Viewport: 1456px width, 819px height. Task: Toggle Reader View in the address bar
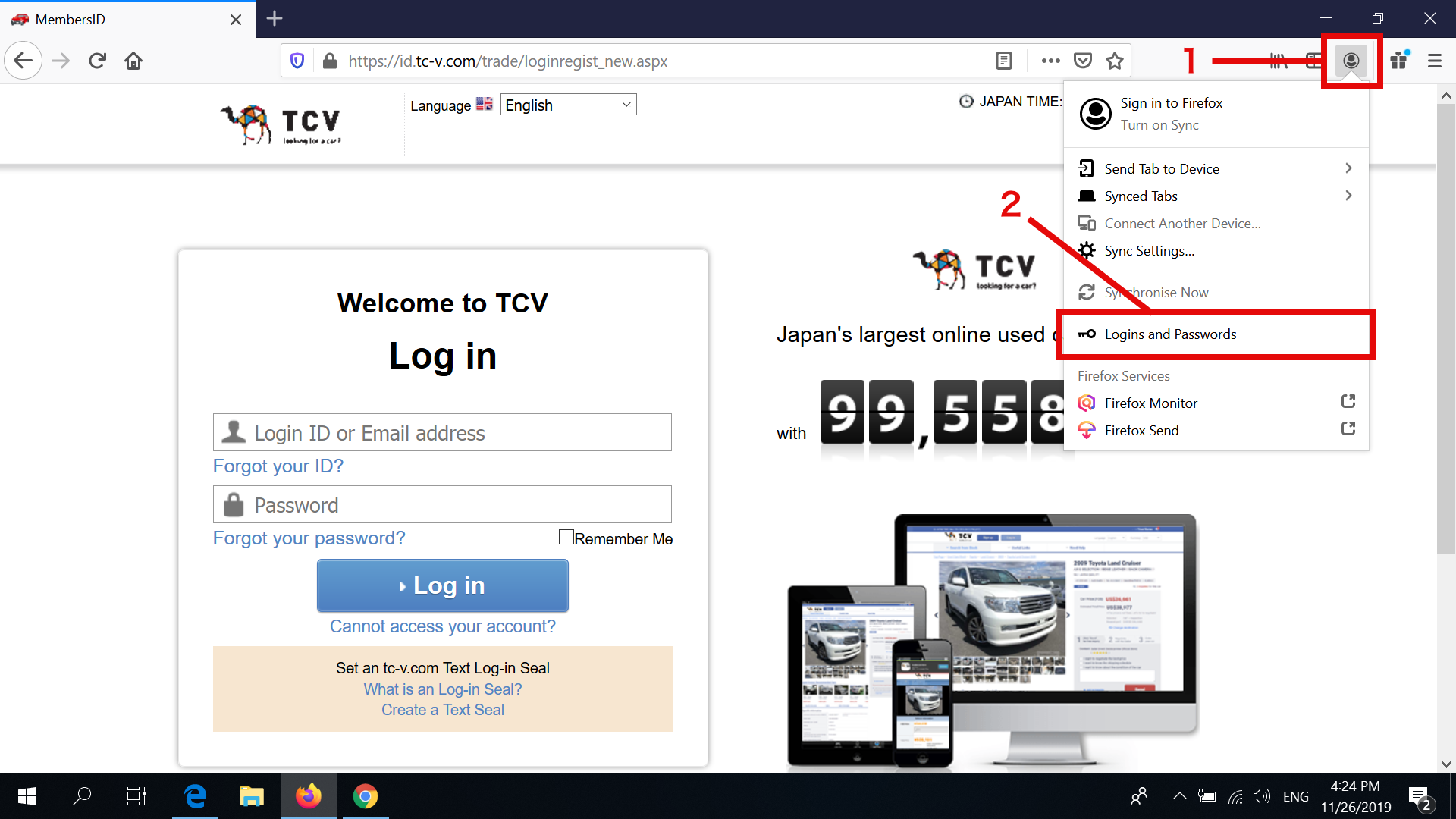click(x=1004, y=61)
